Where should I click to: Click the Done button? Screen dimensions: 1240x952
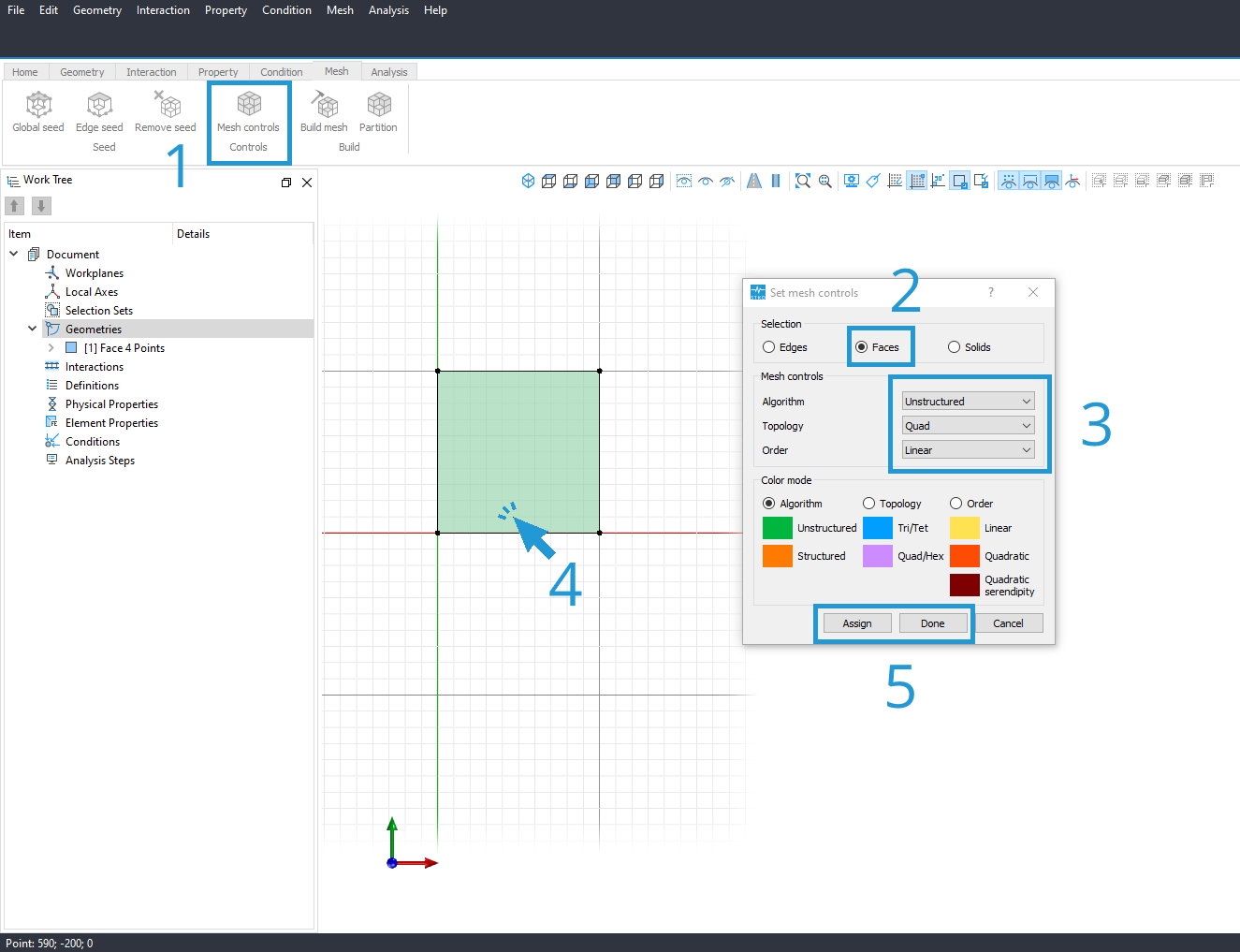point(933,623)
